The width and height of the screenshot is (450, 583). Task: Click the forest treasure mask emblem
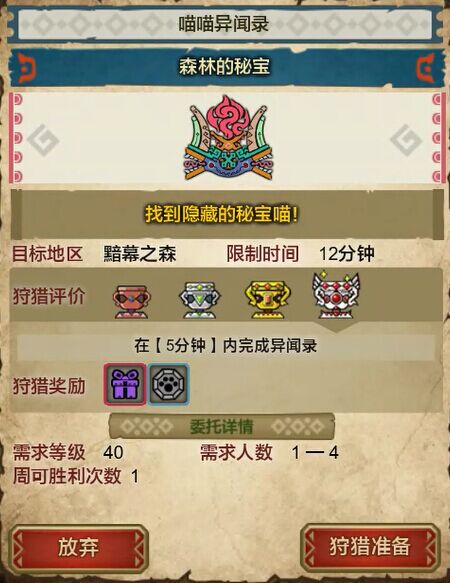tap(228, 138)
